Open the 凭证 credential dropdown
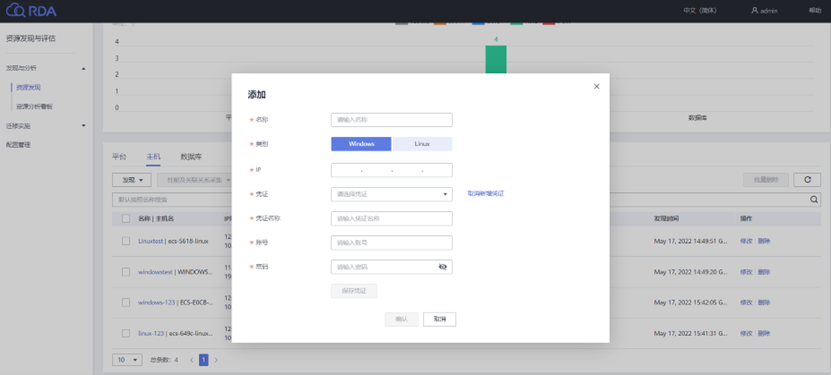 [392, 194]
